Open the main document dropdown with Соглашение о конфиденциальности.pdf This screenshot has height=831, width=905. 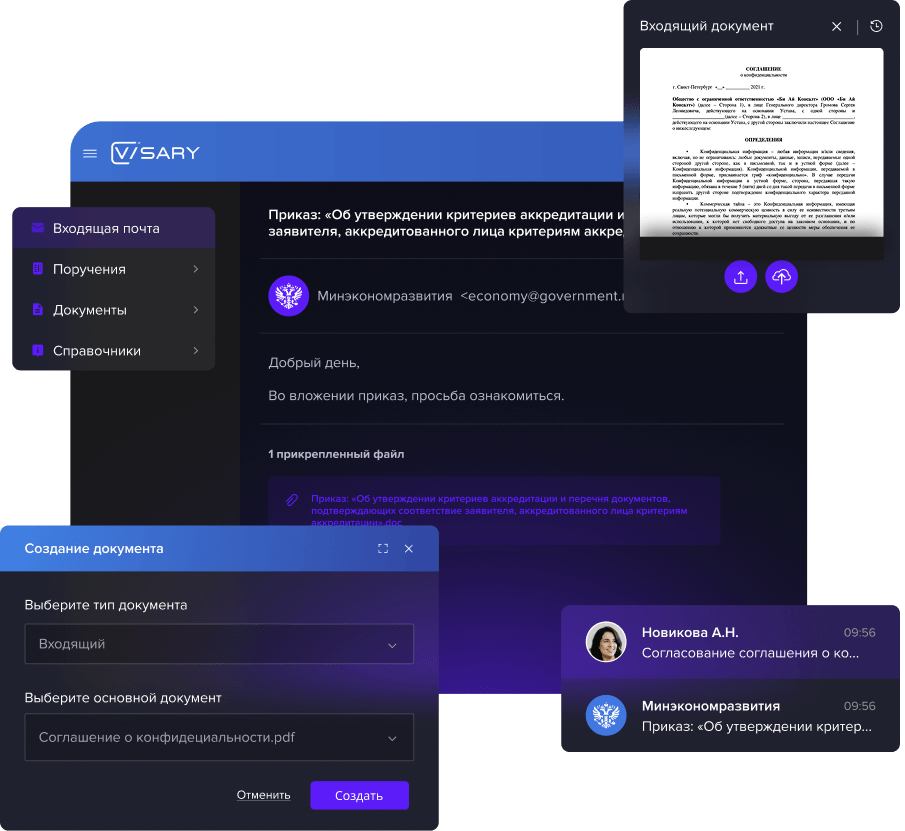(x=219, y=738)
